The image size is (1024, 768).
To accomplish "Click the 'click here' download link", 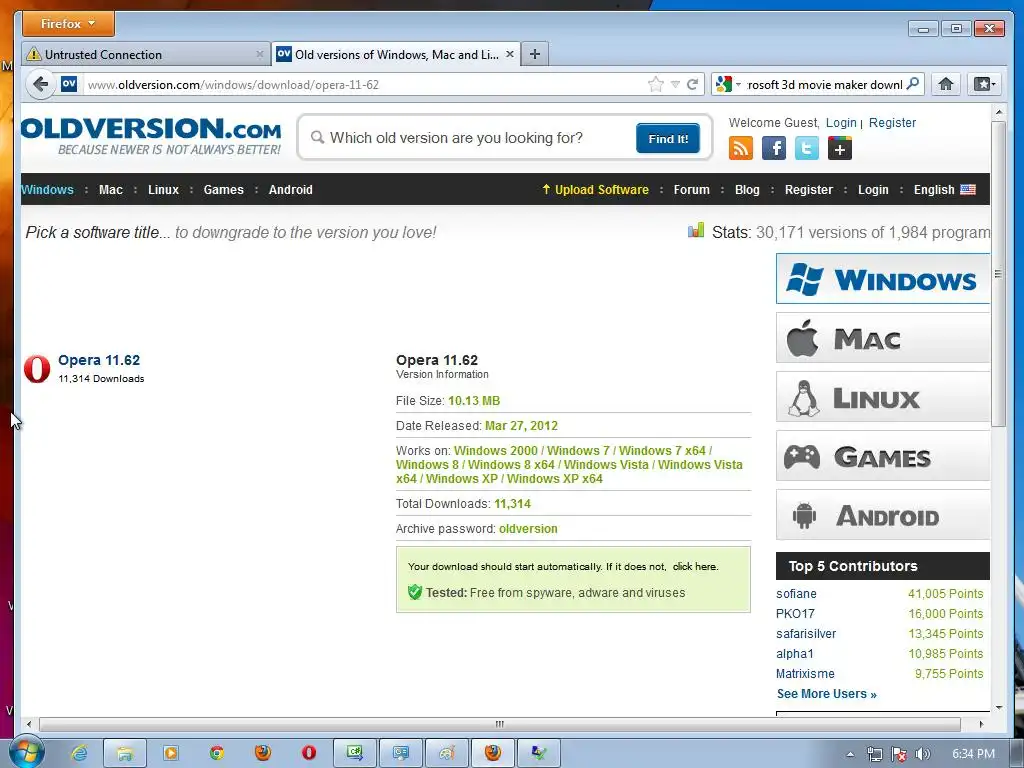I will coord(695,566).
